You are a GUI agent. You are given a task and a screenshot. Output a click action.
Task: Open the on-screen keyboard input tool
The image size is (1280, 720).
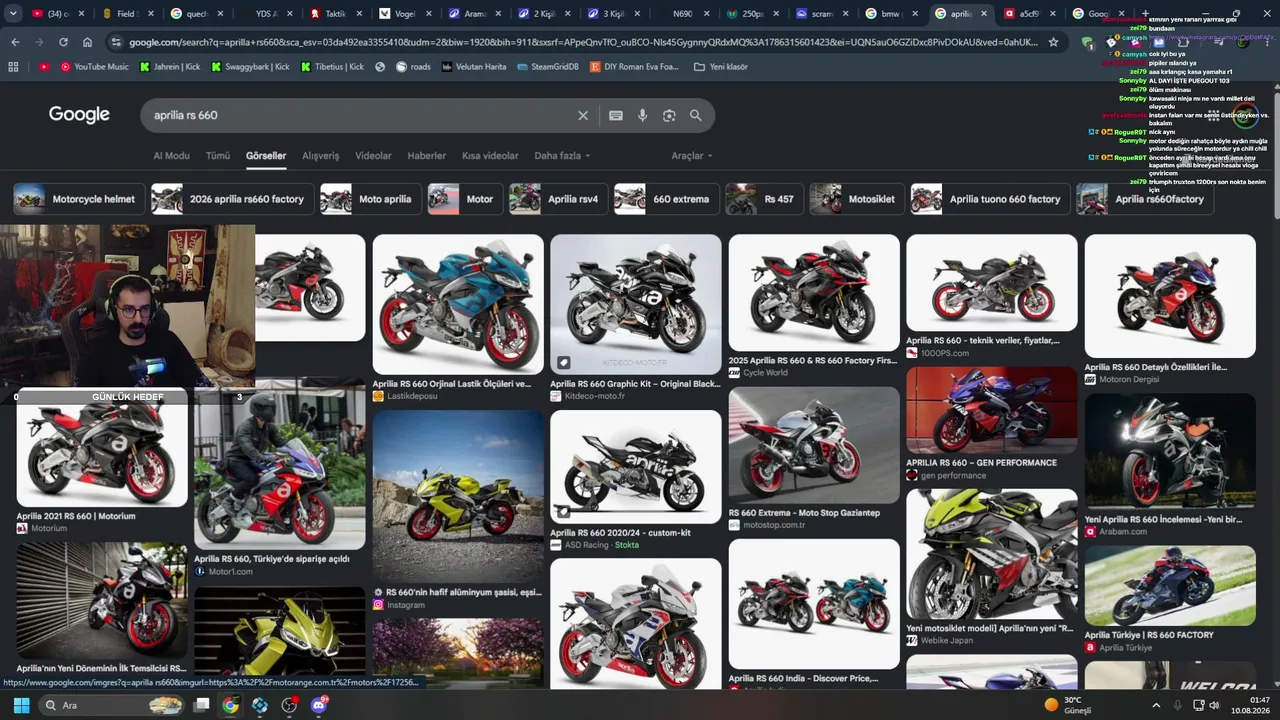(x=616, y=115)
